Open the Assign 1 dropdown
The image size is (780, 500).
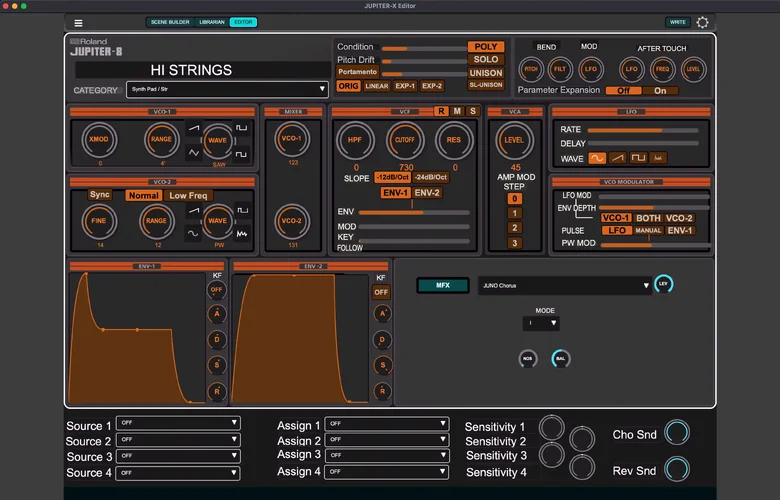[x=387, y=424]
